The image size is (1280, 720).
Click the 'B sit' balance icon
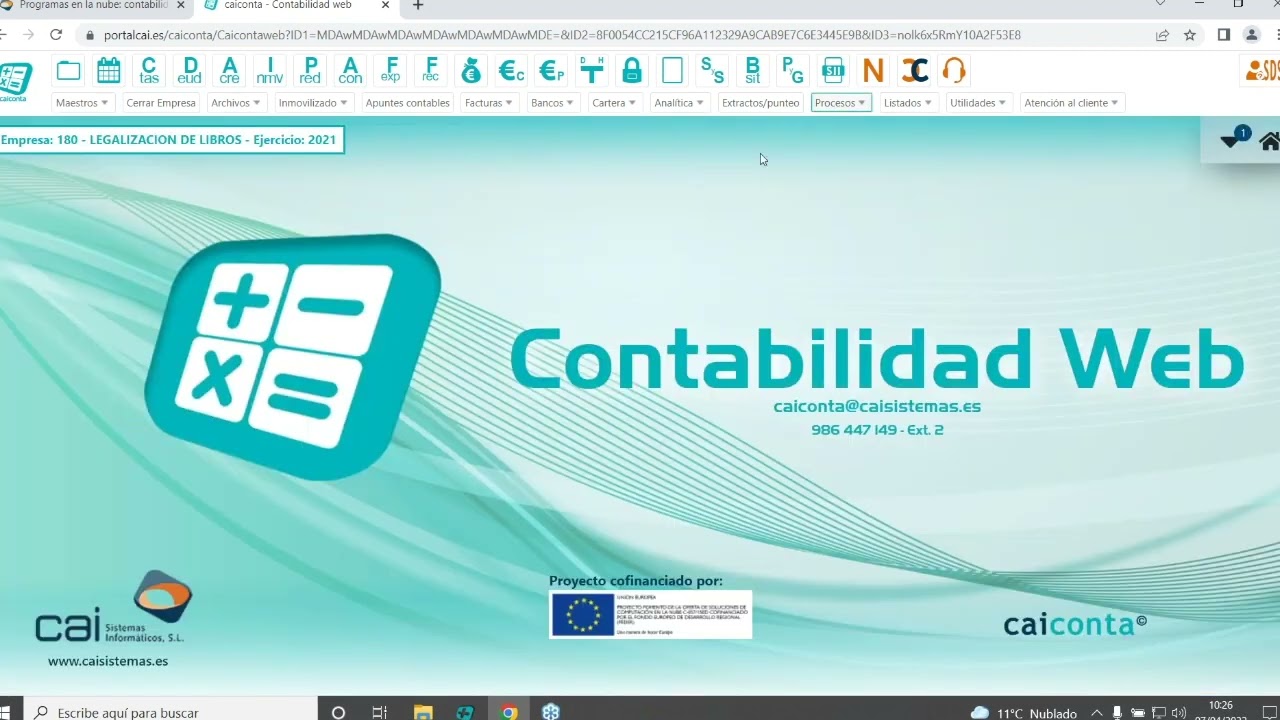click(x=753, y=71)
